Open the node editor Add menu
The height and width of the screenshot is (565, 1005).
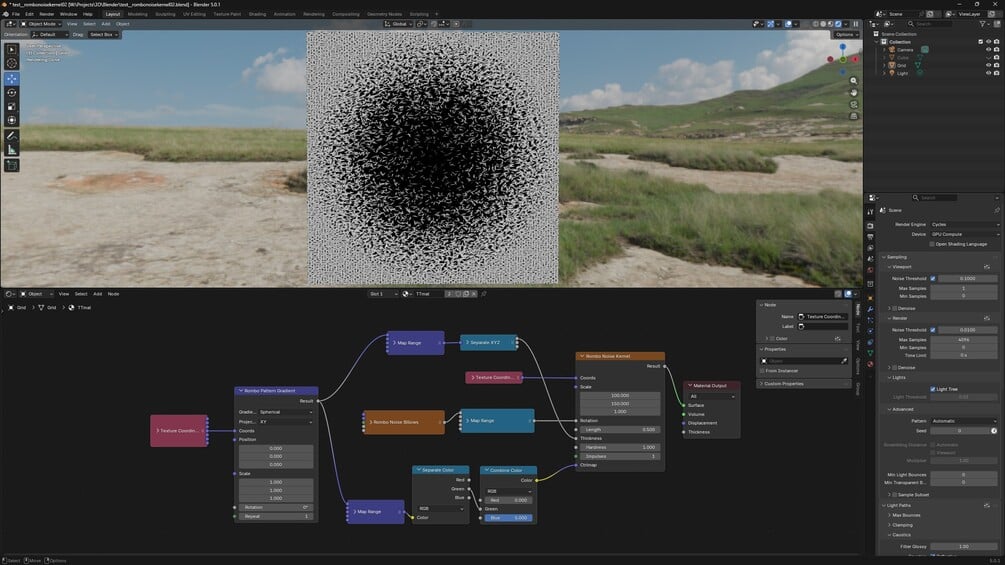[x=97, y=294]
